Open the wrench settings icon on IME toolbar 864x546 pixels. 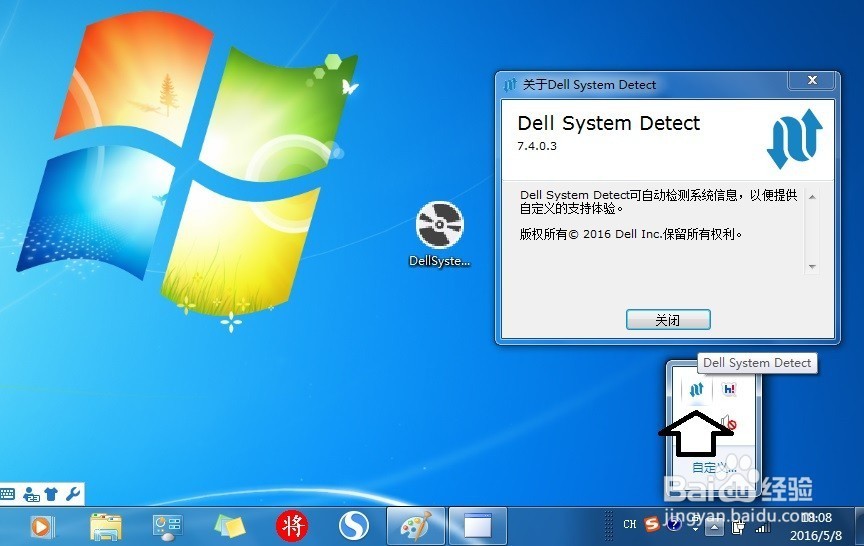tap(73, 494)
